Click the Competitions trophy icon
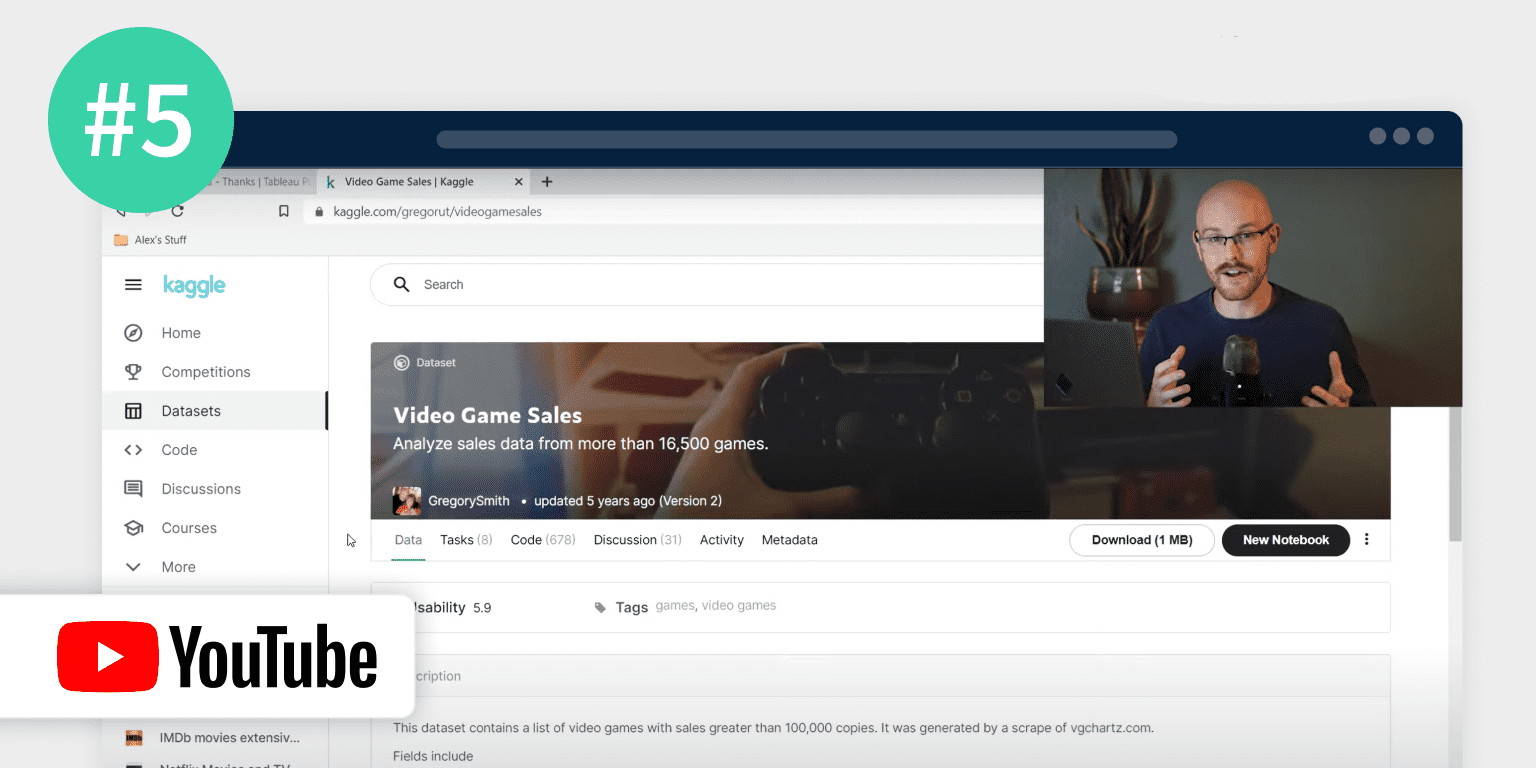 [x=133, y=372]
